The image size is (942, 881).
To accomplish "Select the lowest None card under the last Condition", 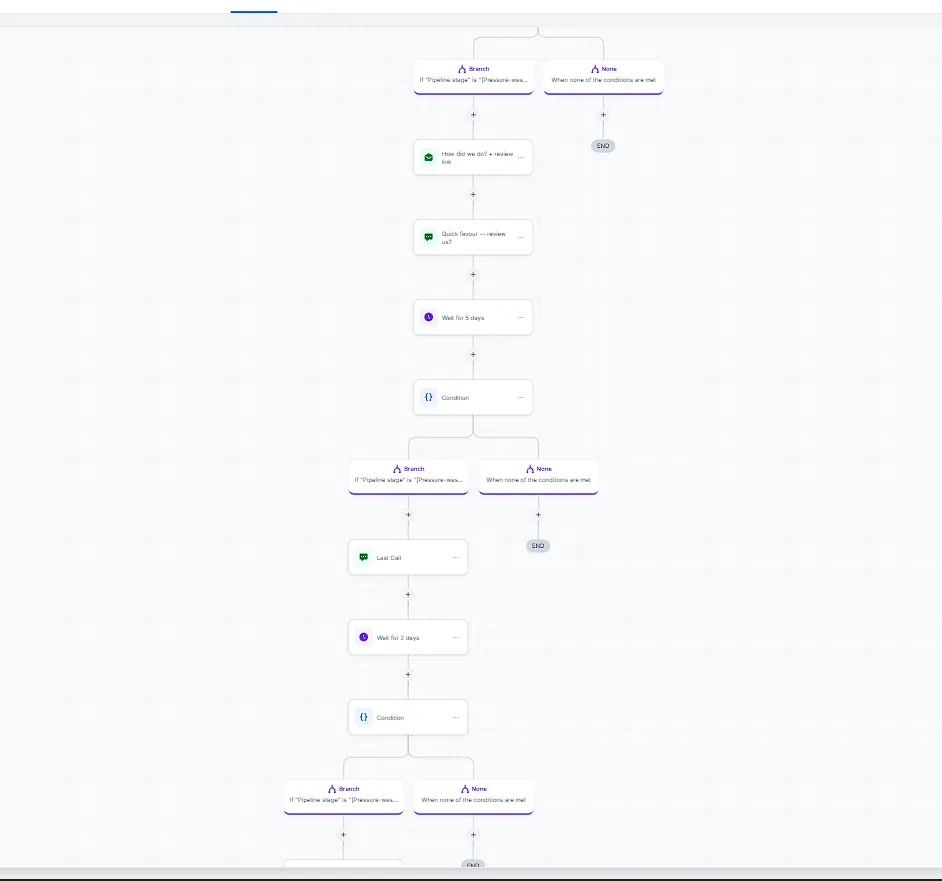I will (x=473, y=797).
